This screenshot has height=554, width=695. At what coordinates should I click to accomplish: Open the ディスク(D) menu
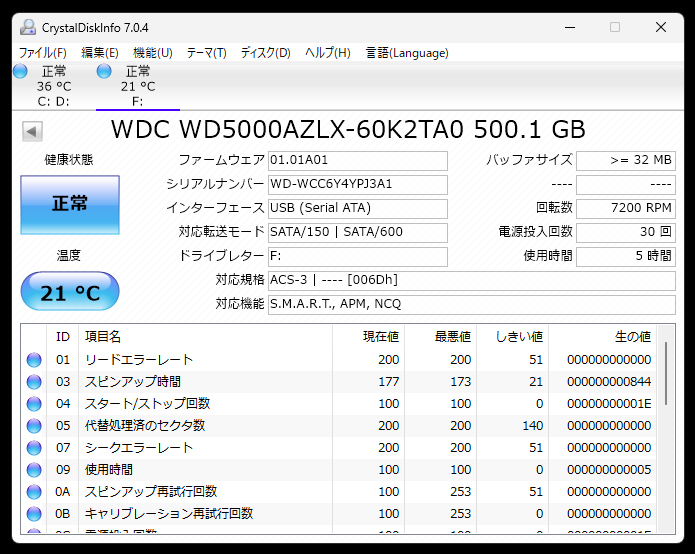(x=266, y=53)
